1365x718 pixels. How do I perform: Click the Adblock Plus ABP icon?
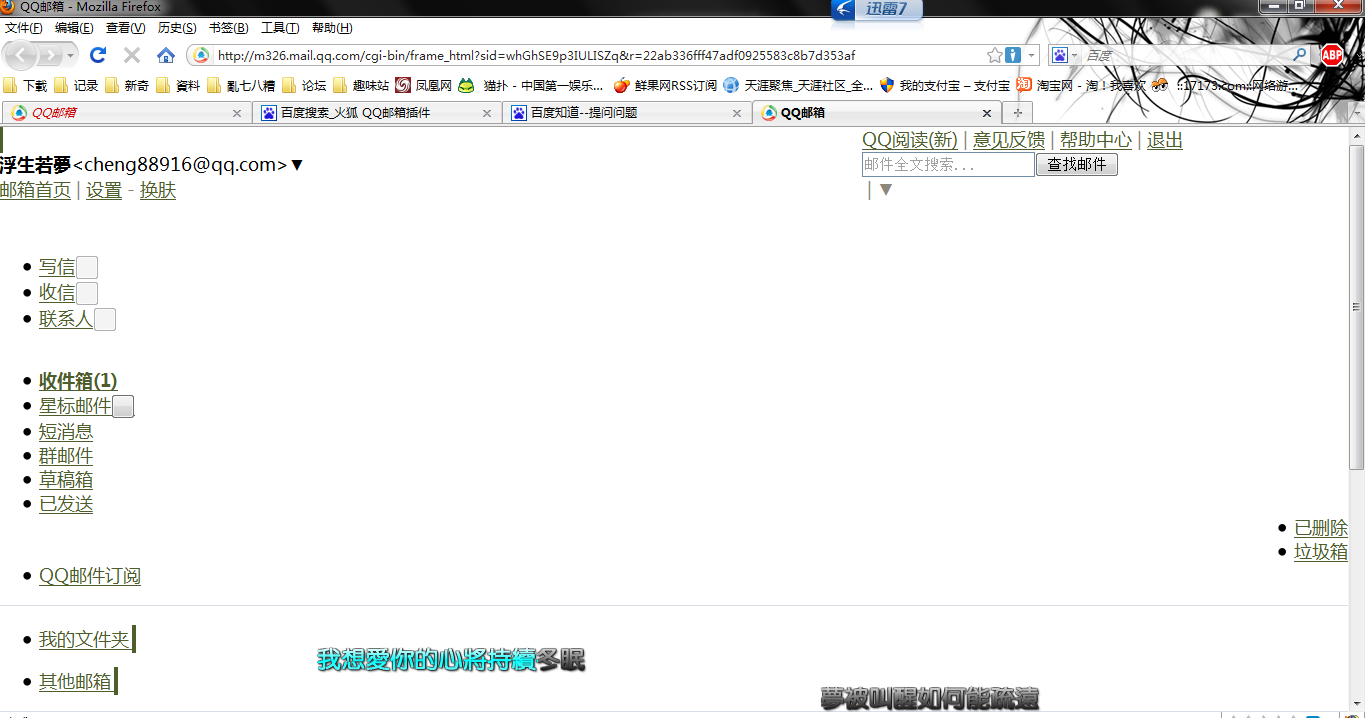(1330, 55)
